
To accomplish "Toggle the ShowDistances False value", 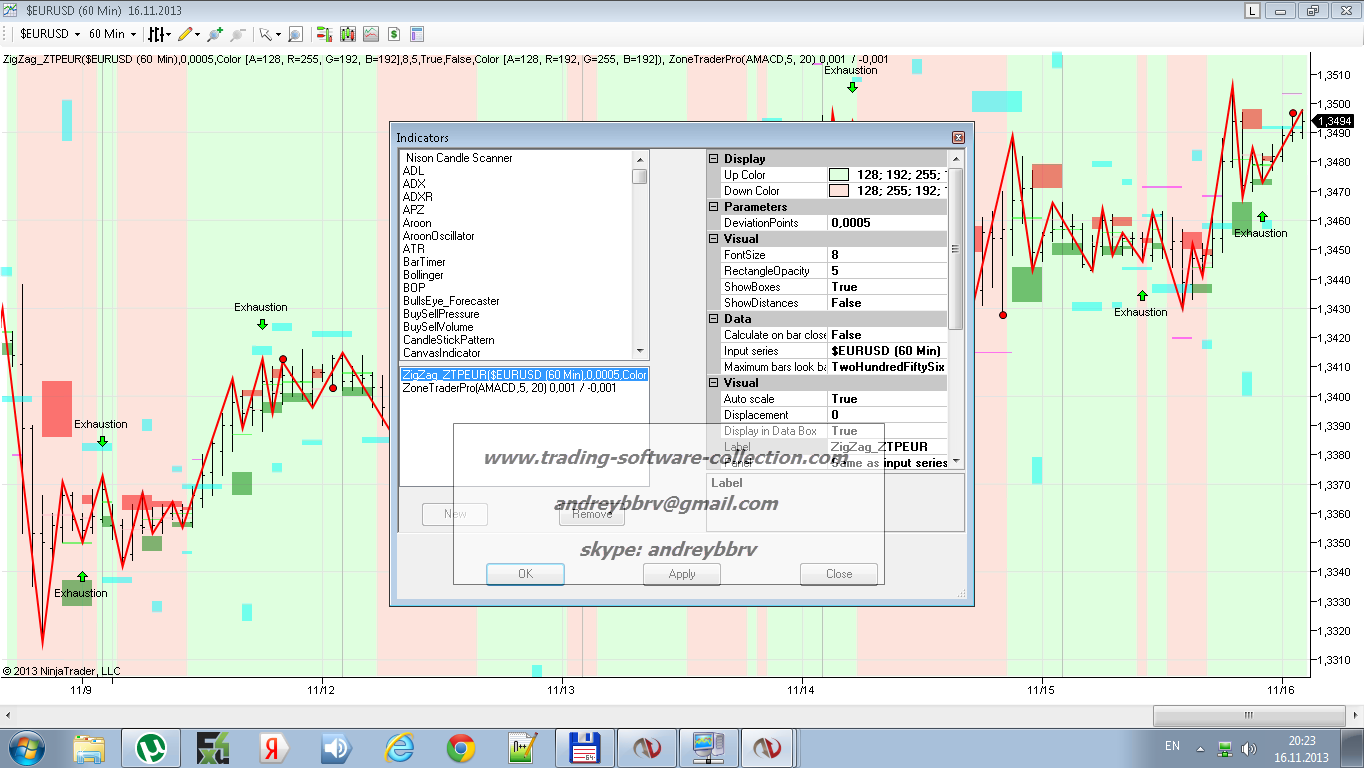I will (886, 303).
